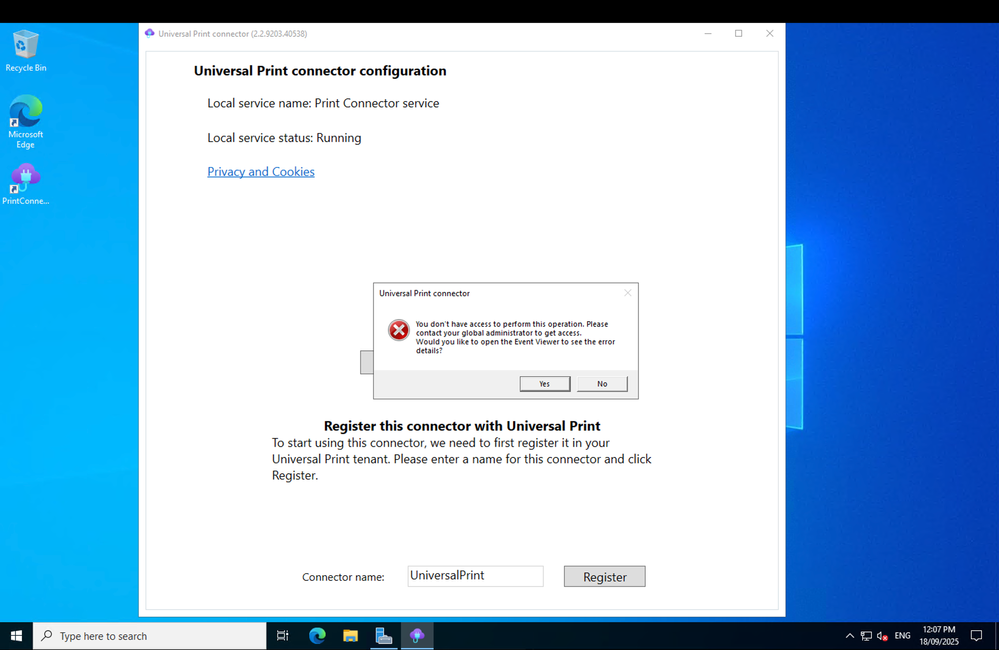Open Microsoft Edge desktop shortcut
The image size is (999, 650).
point(25,122)
